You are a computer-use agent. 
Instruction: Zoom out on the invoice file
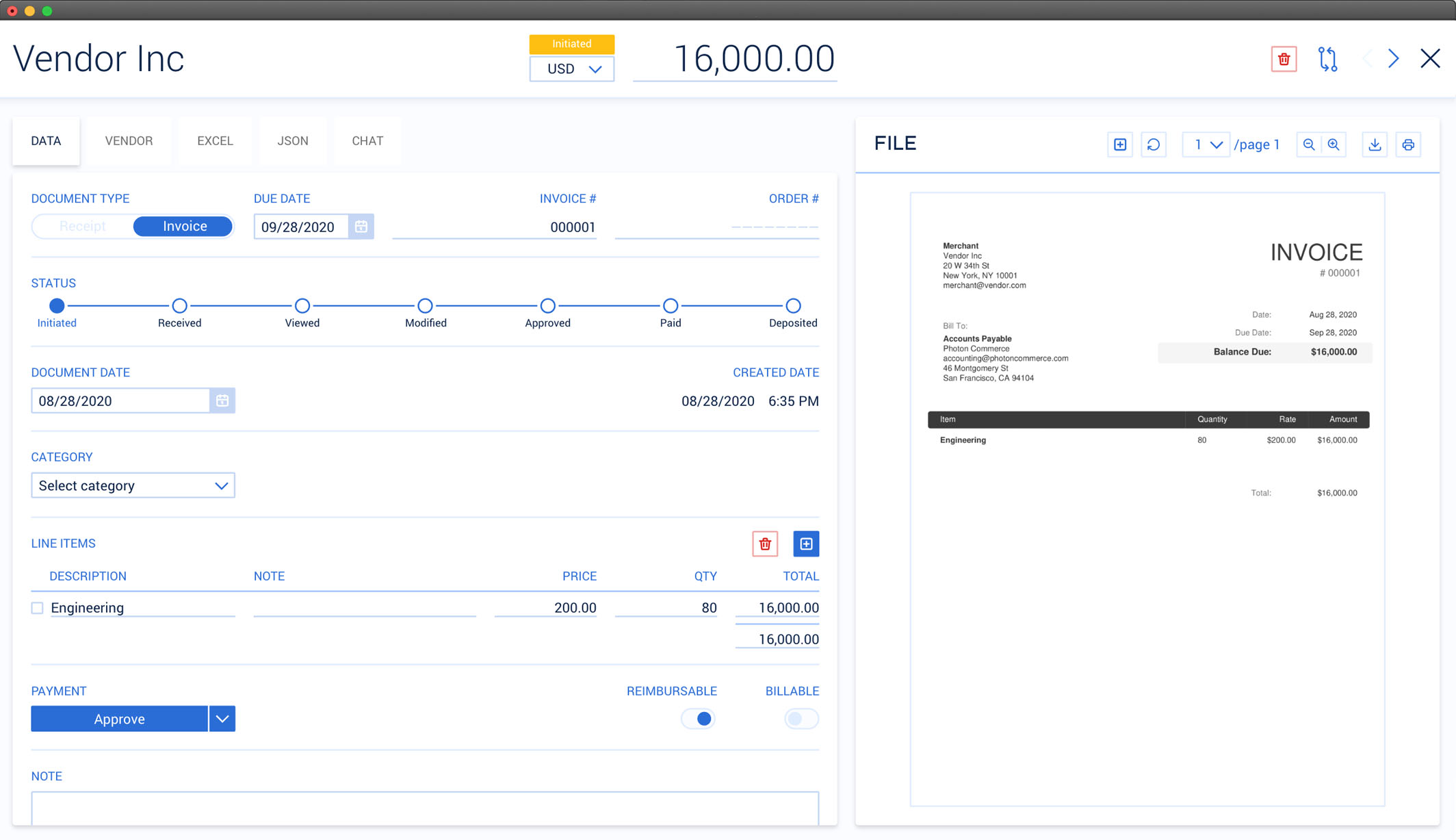(1308, 144)
